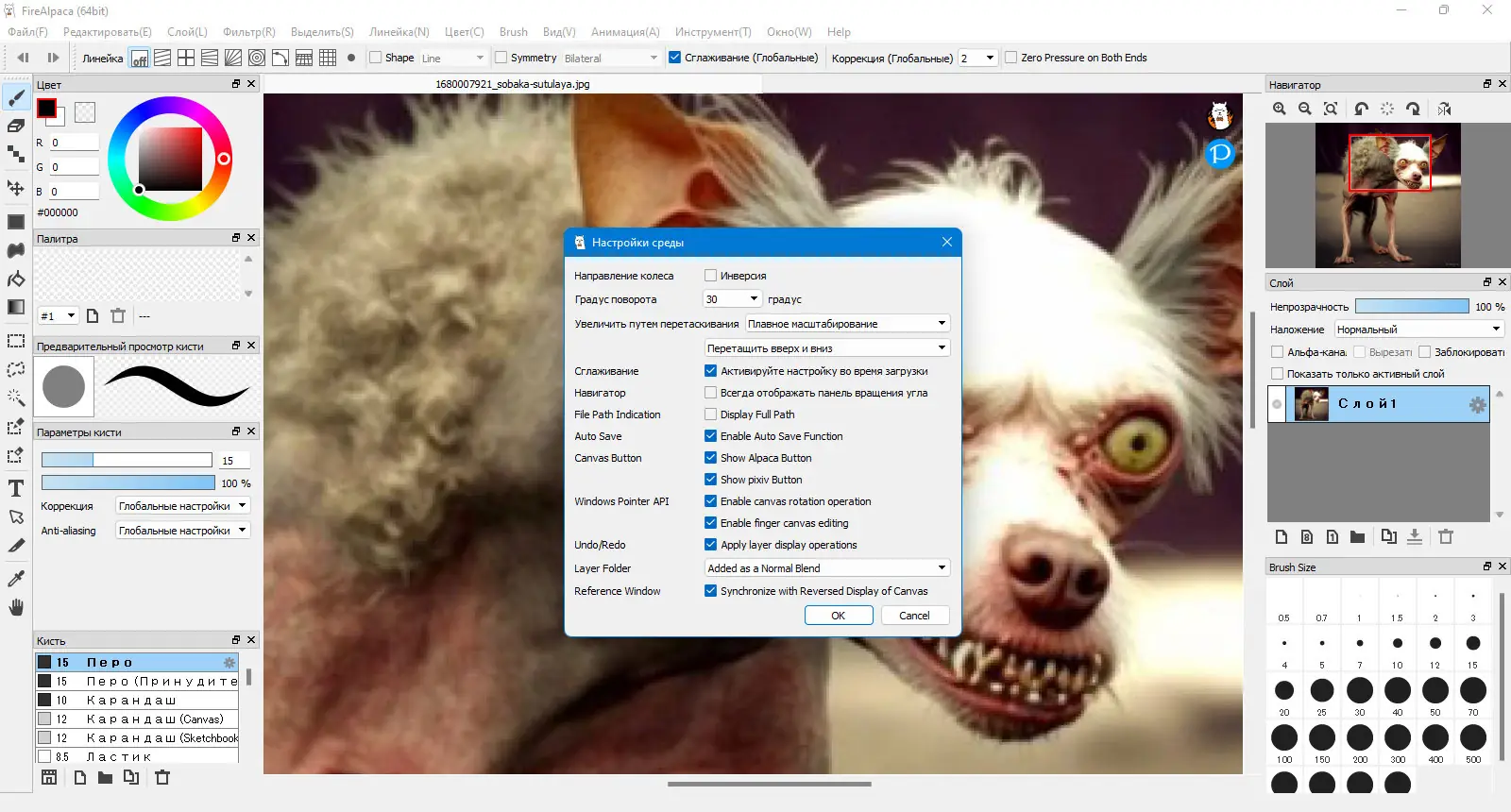
Task: Duplicate the current layer
Action: pyautogui.click(x=1388, y=536)
